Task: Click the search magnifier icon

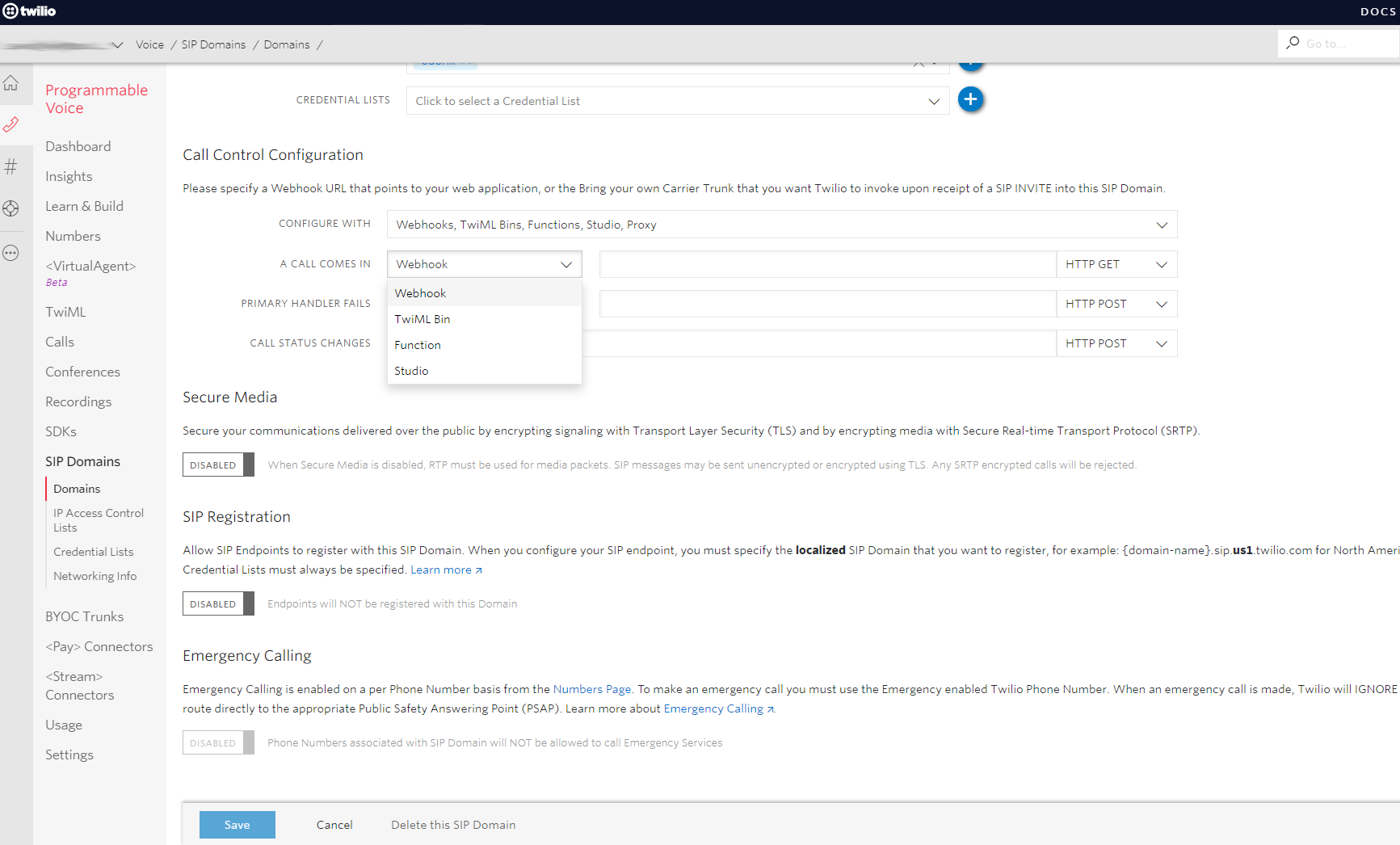Action: coord(1293,43)
